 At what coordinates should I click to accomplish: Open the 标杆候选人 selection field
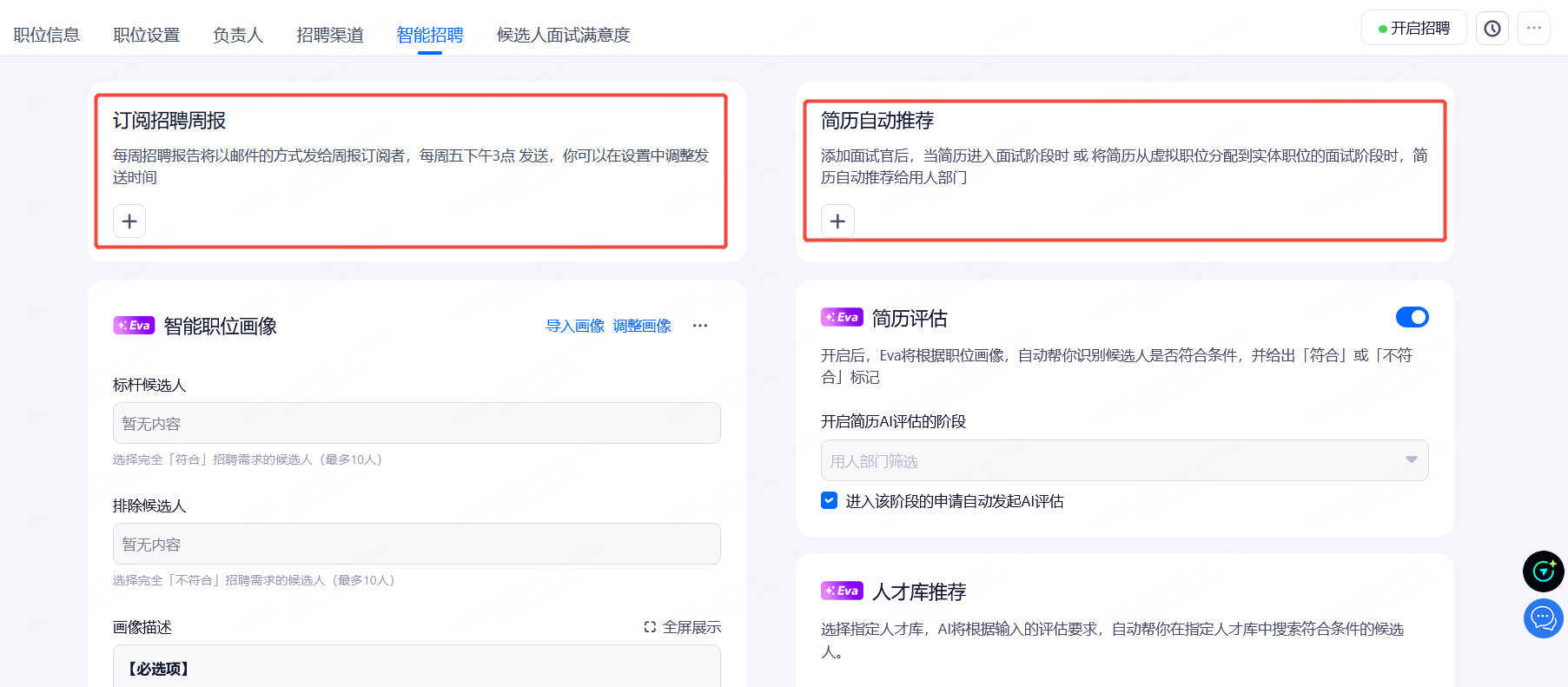coord(416,423)
